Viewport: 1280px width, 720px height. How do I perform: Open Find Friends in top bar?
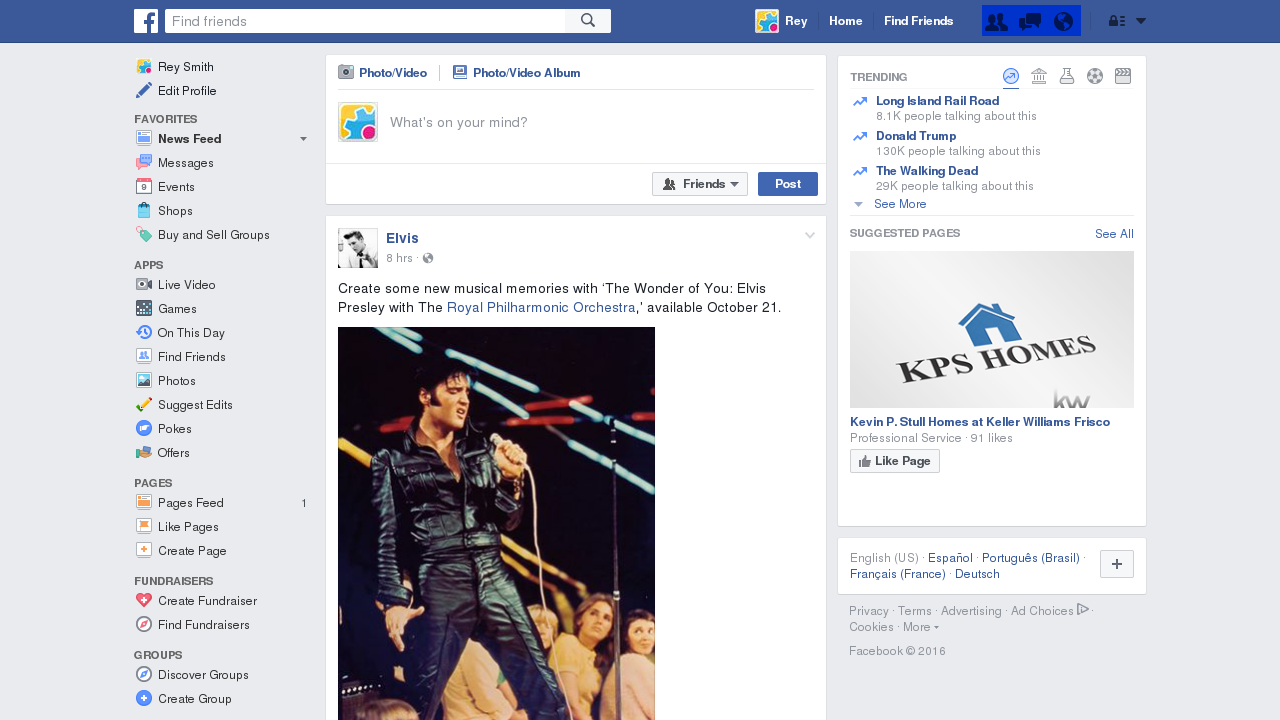tap(918, 21)
